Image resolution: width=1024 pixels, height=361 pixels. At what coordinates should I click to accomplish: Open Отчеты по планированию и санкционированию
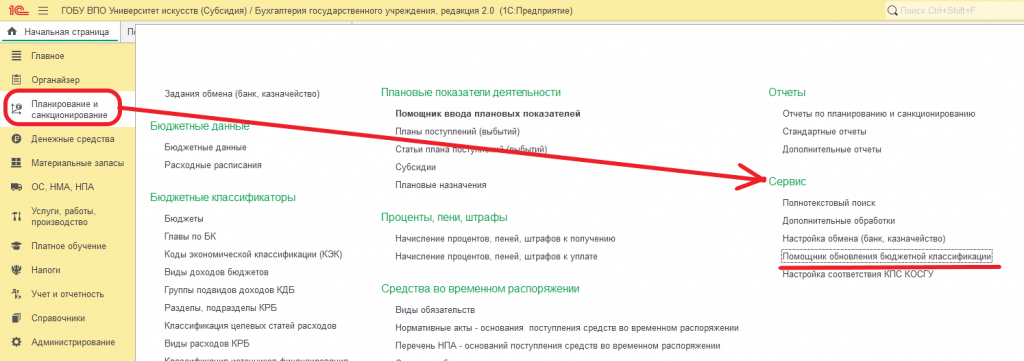point(878,114)
